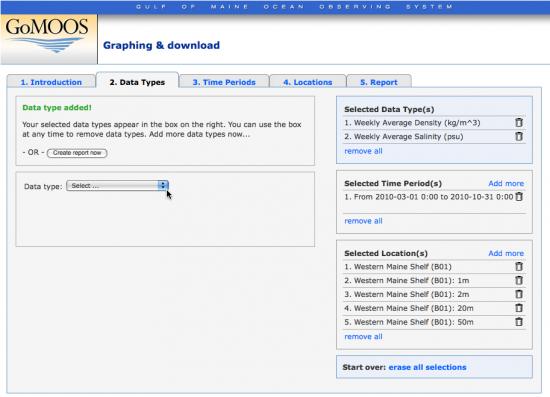Open the Data type Select dropdown

click(x=117, y=186)
